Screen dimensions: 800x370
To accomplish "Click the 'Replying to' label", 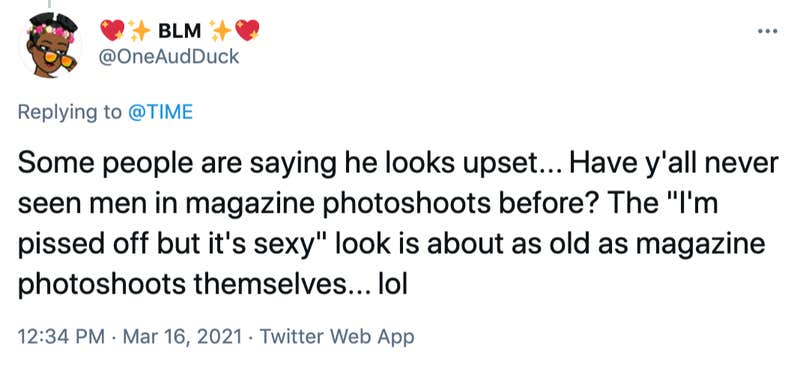I will pos(70,112).
